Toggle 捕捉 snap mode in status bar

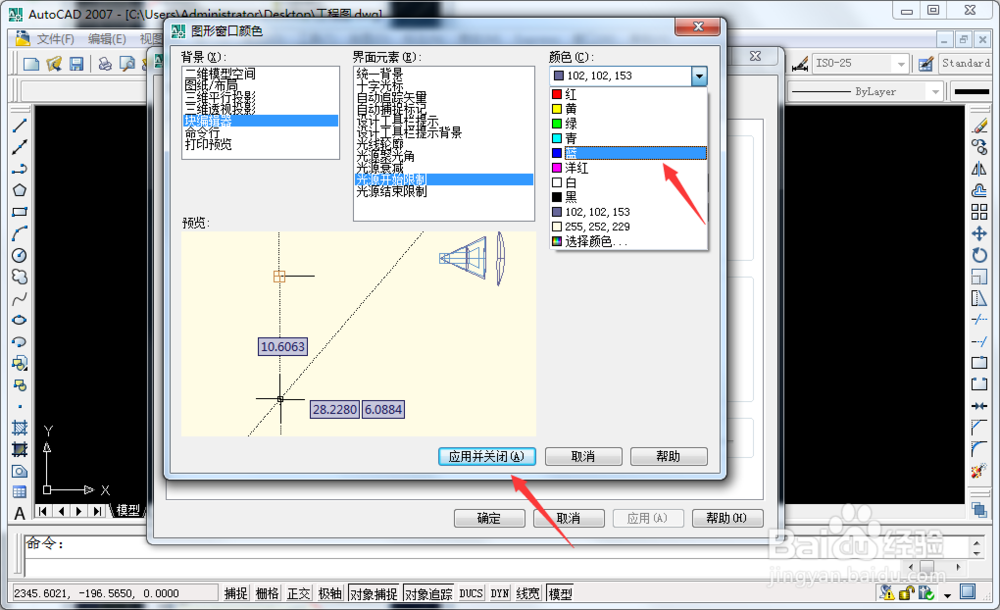pos(235,593)
